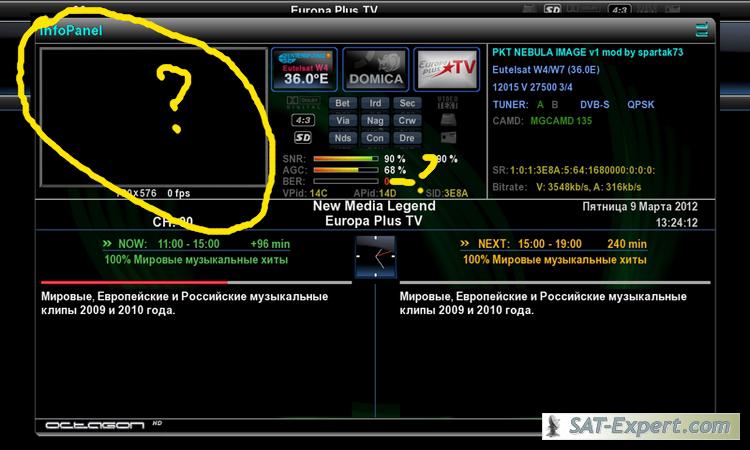Click the 4:3 aspect ratio icon in InfoPanel
750x450 pixels.
303,120
